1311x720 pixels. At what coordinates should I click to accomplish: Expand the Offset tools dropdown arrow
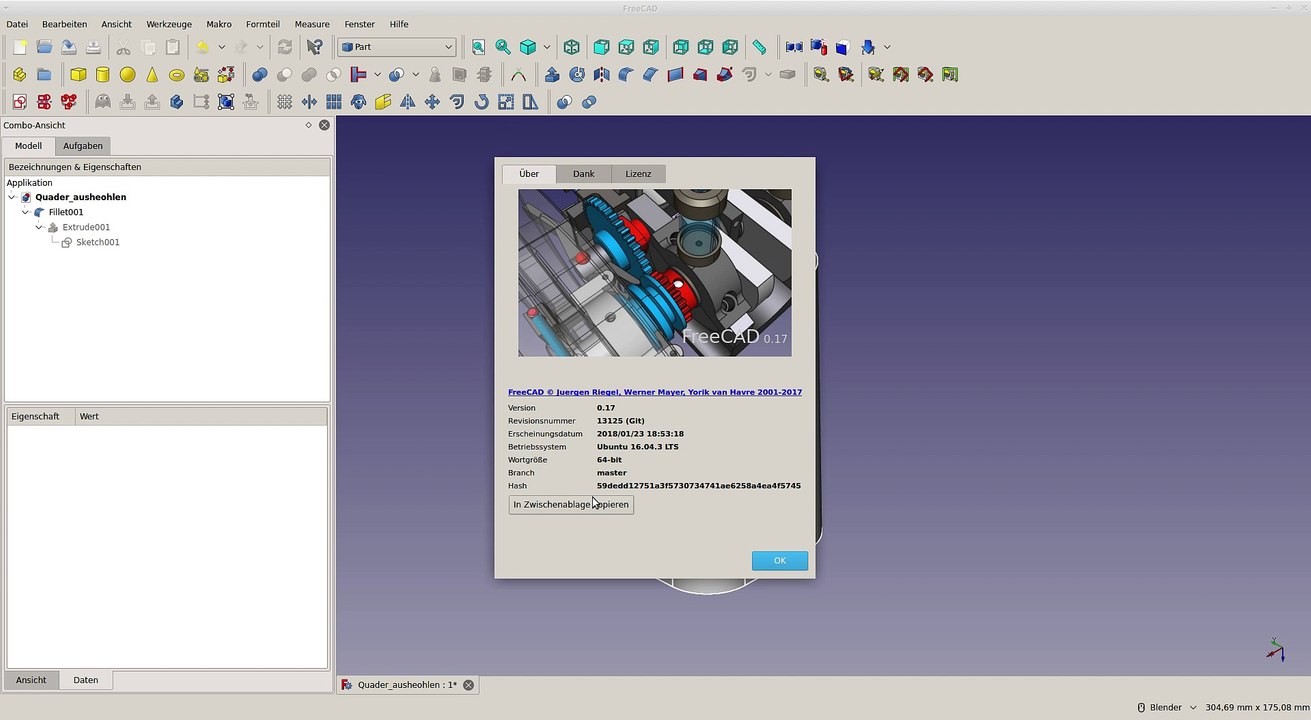[x=768, y=74]
